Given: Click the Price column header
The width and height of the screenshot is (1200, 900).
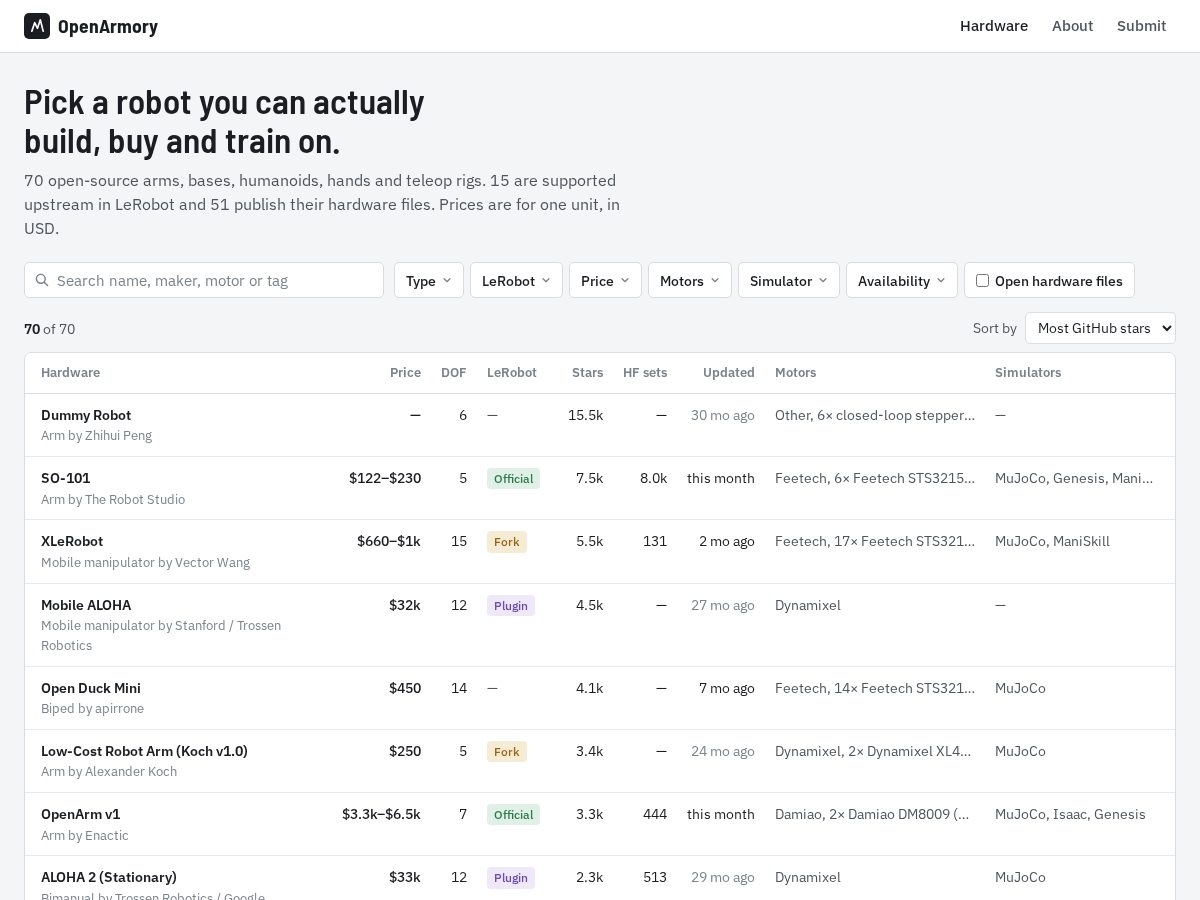Looking at the screenshot, I should coord(405,372).
